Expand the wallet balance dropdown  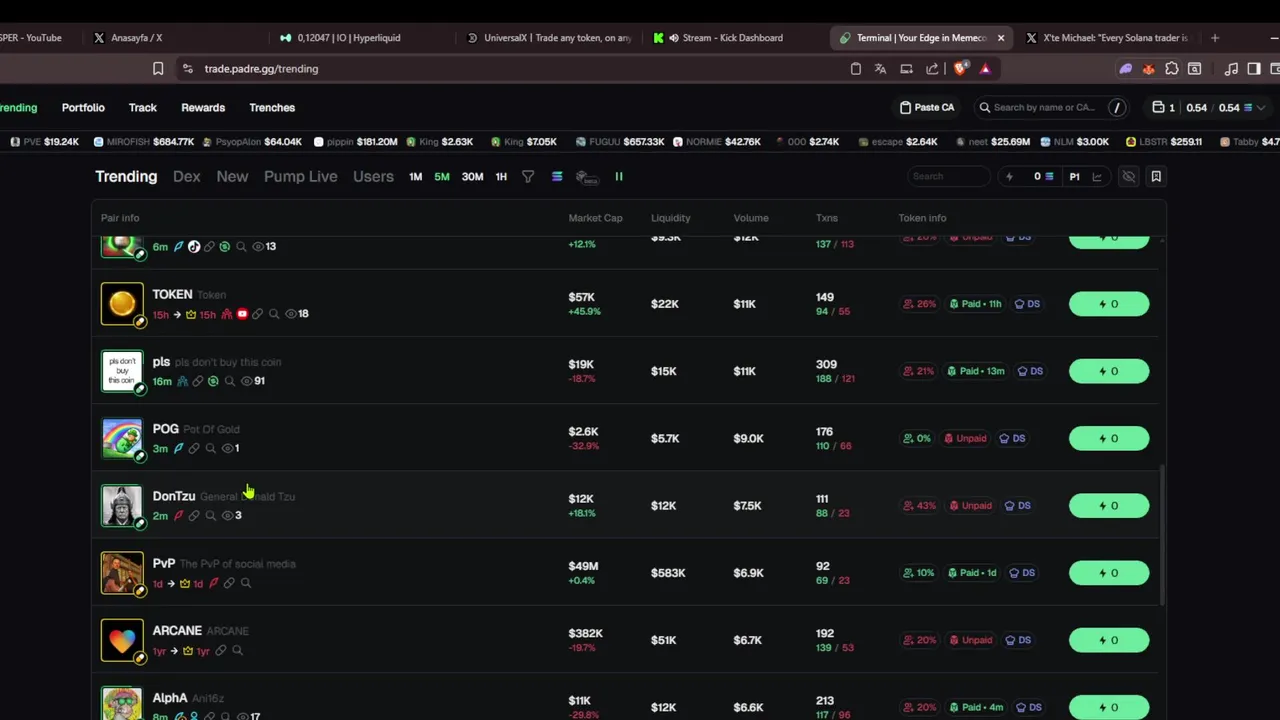1260,108
